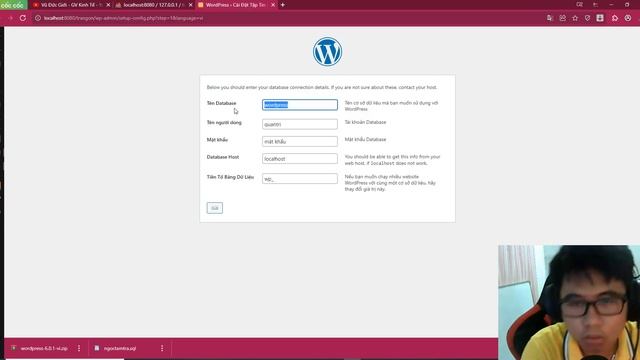Open the user profile icon
This screenshot has height=360, width=640.
click(x=628, y=18)
